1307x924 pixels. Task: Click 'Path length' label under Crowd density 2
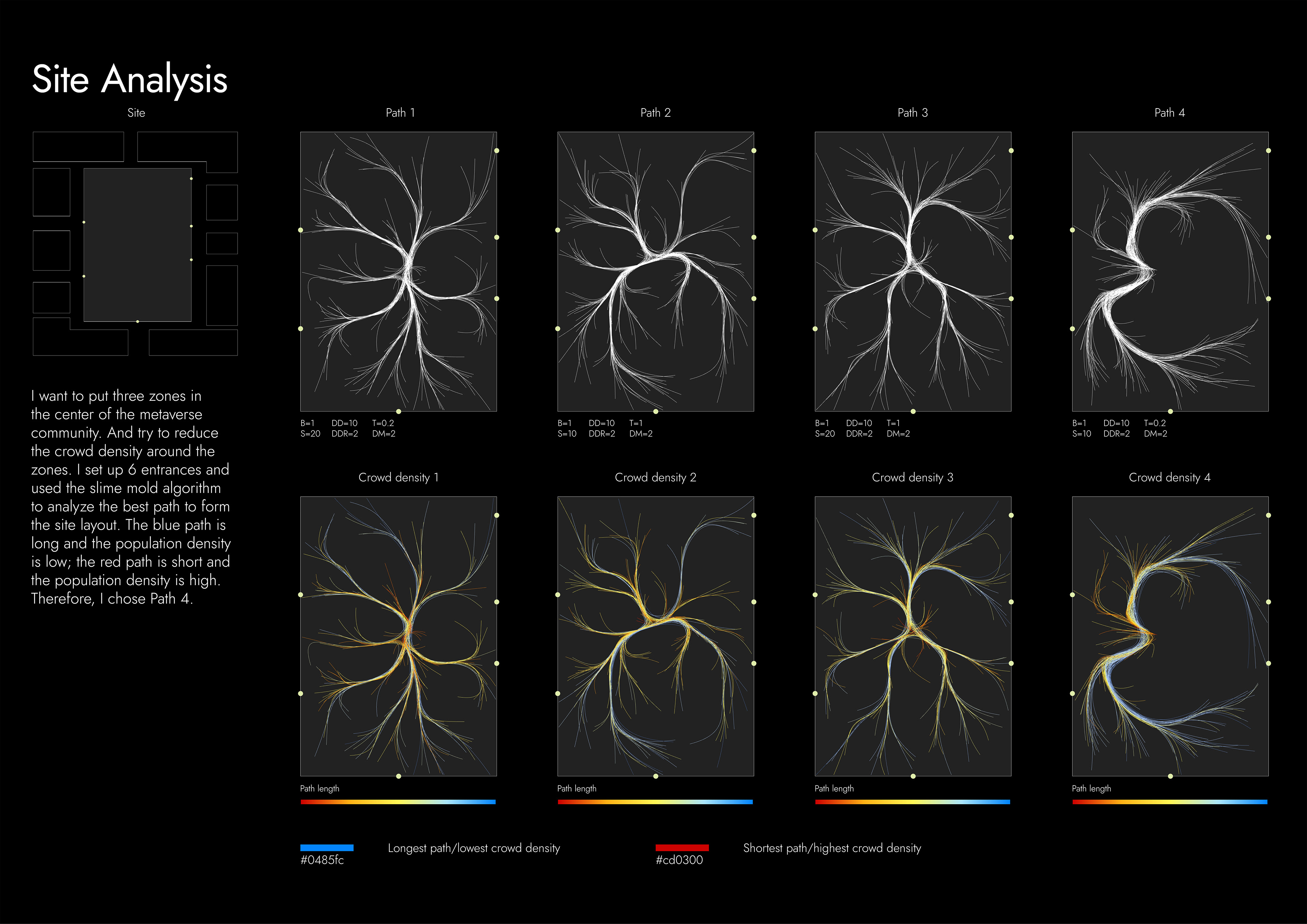point(577,789)
